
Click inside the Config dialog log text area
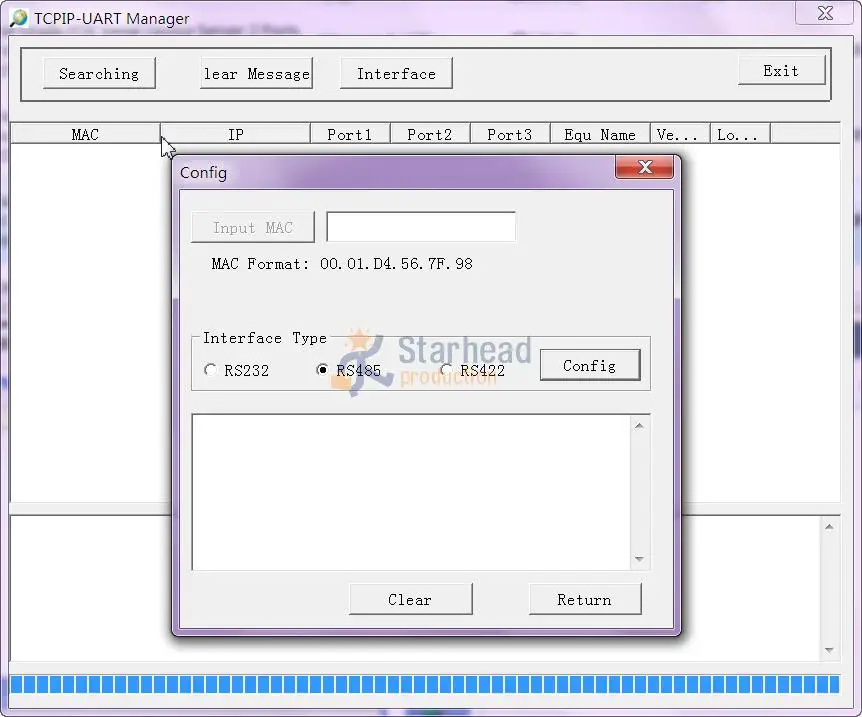tap(411, 493)
